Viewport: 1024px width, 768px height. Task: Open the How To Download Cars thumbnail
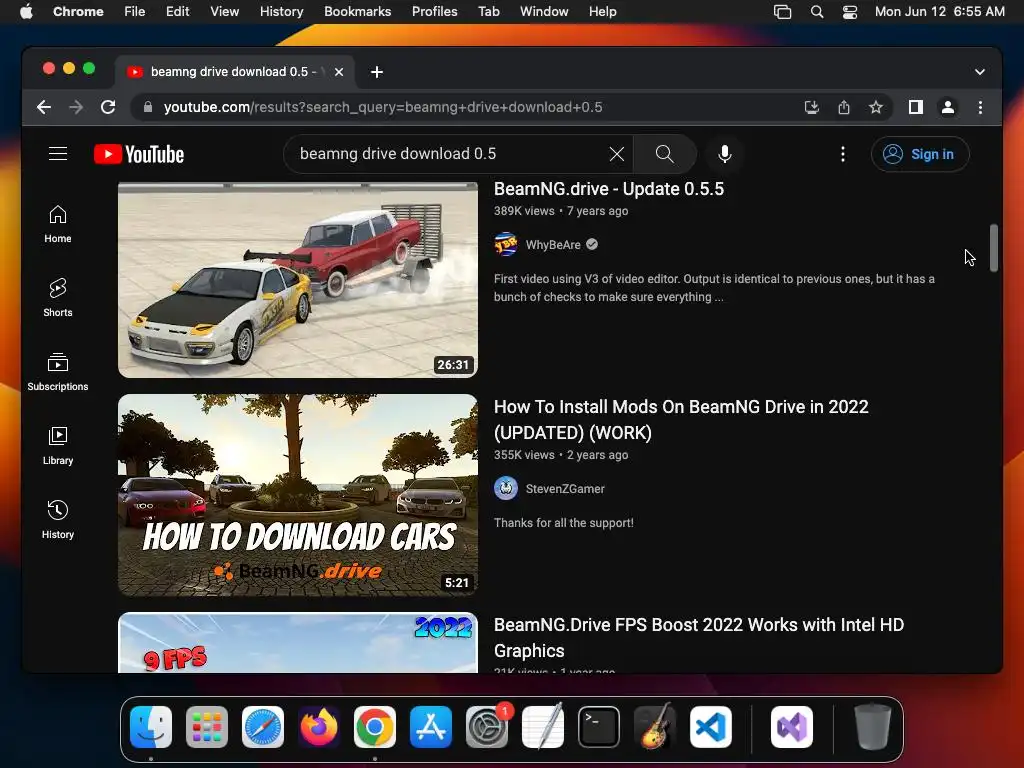click(298, 494)
